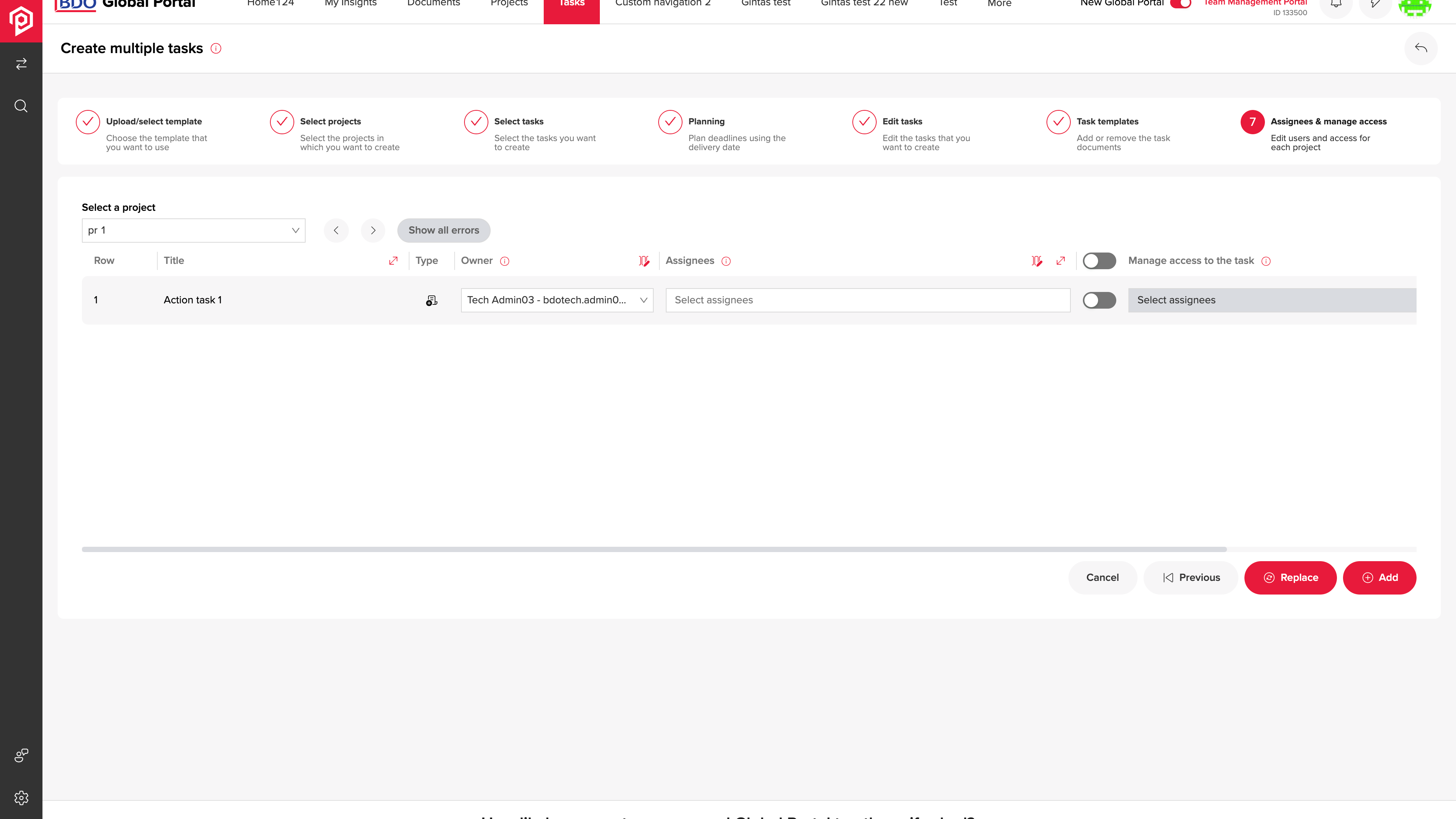1456x819 pixels.
Task: Click the BDO Global Portal logo
Action: 125,6
